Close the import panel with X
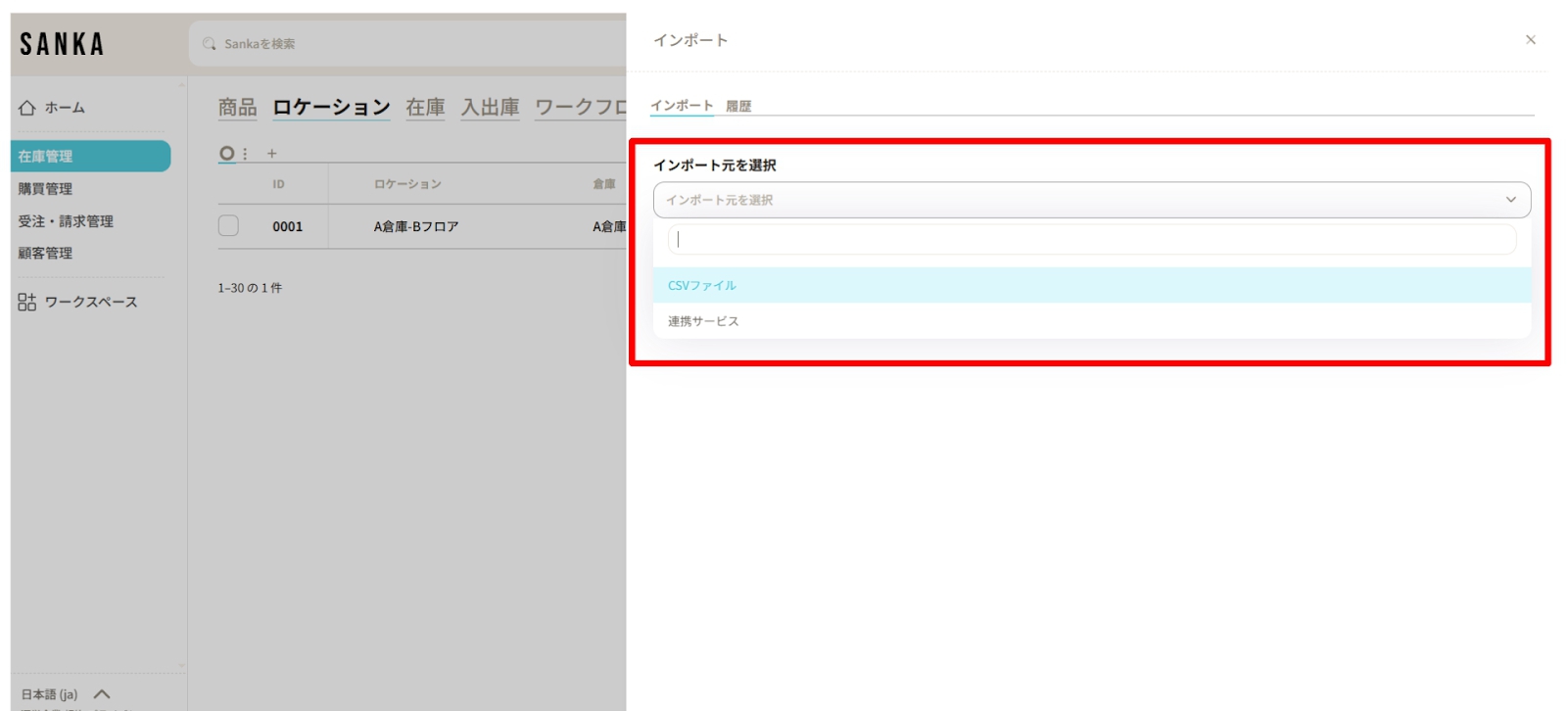 point(1530,40)
